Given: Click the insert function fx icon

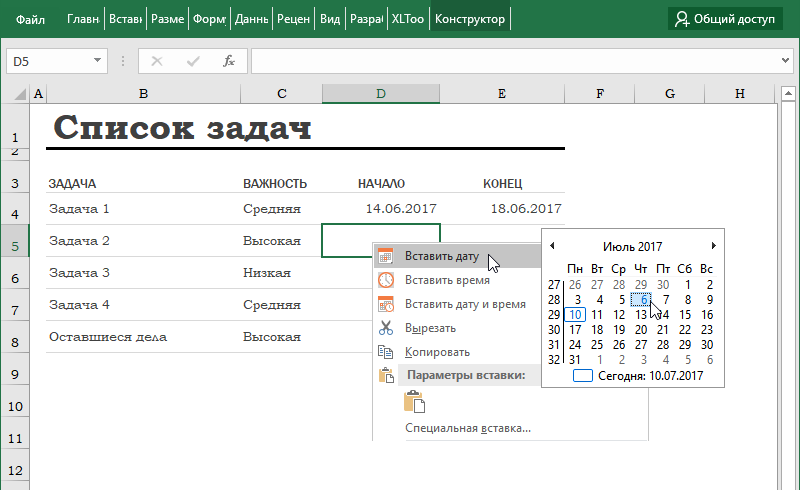Looking at the screenshot, I should click(x=229, y=61).
